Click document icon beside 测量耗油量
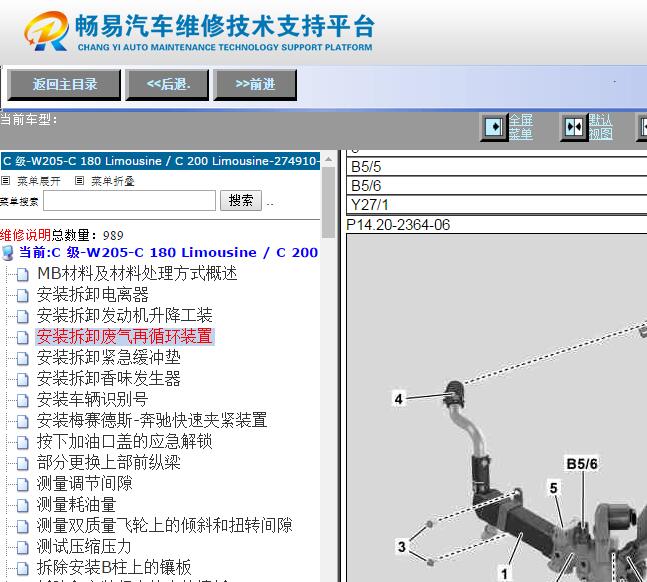647x582 pixels. [23, 505]
